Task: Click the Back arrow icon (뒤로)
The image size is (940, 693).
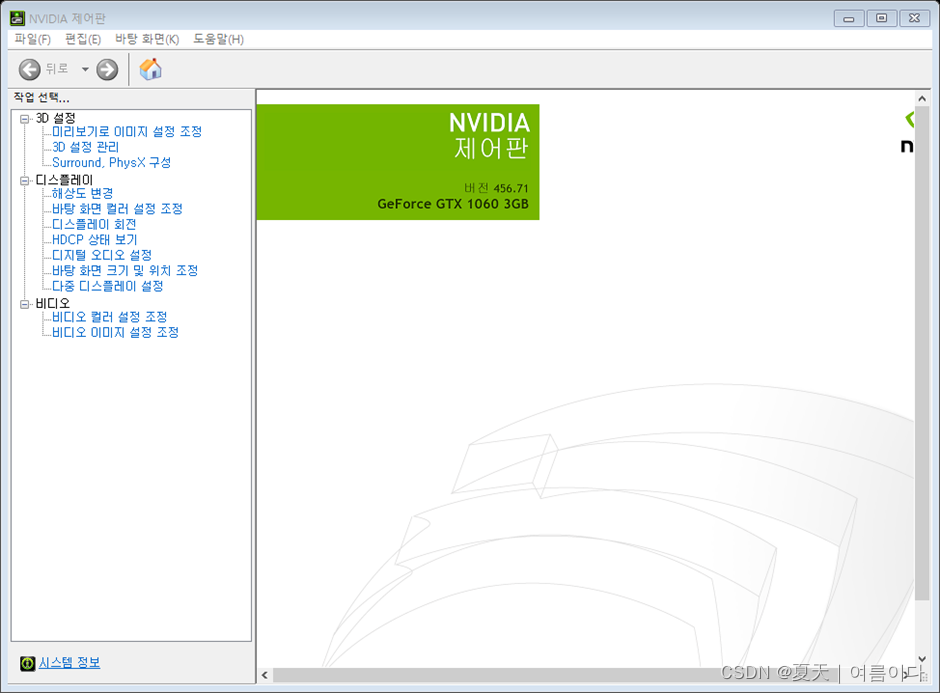Action: 29,70
